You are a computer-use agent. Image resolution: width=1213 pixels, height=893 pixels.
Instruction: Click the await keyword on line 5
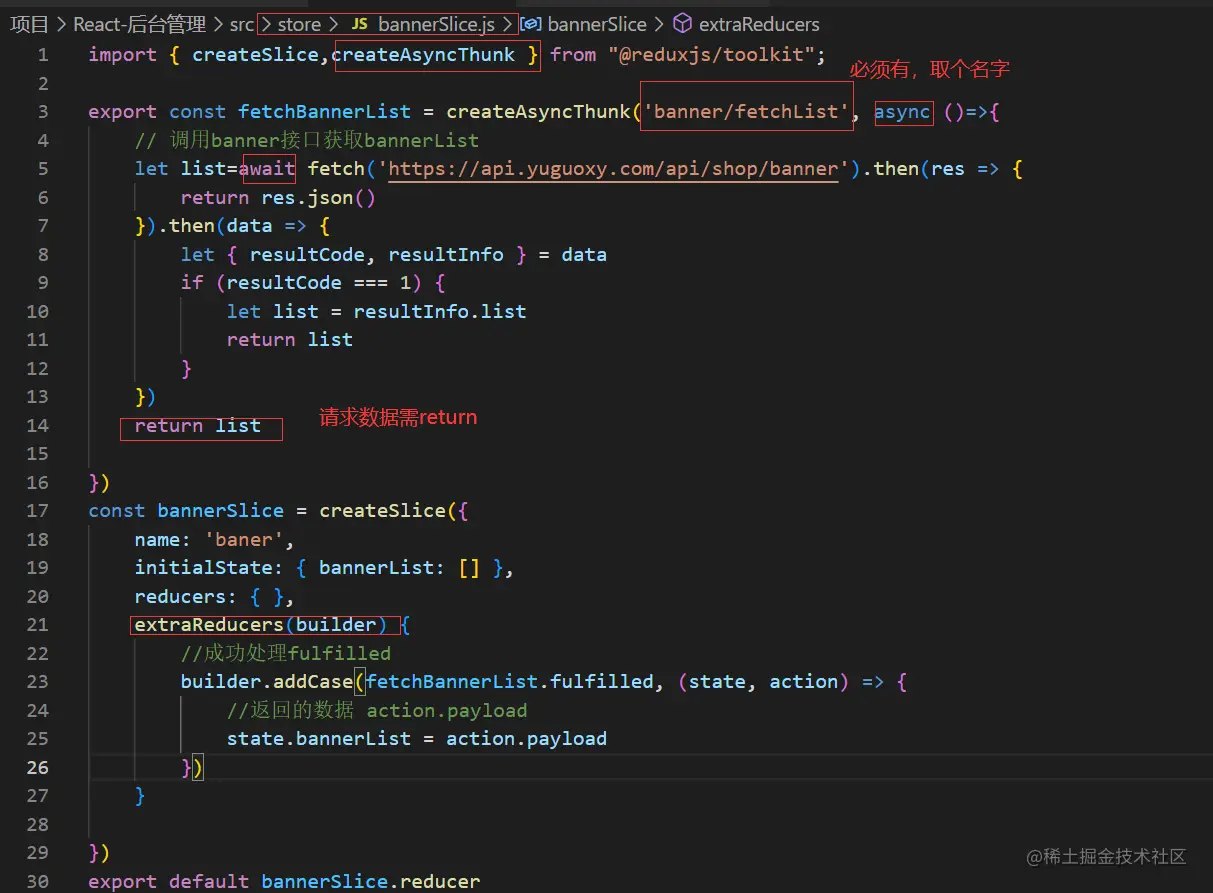pos(267,168)
